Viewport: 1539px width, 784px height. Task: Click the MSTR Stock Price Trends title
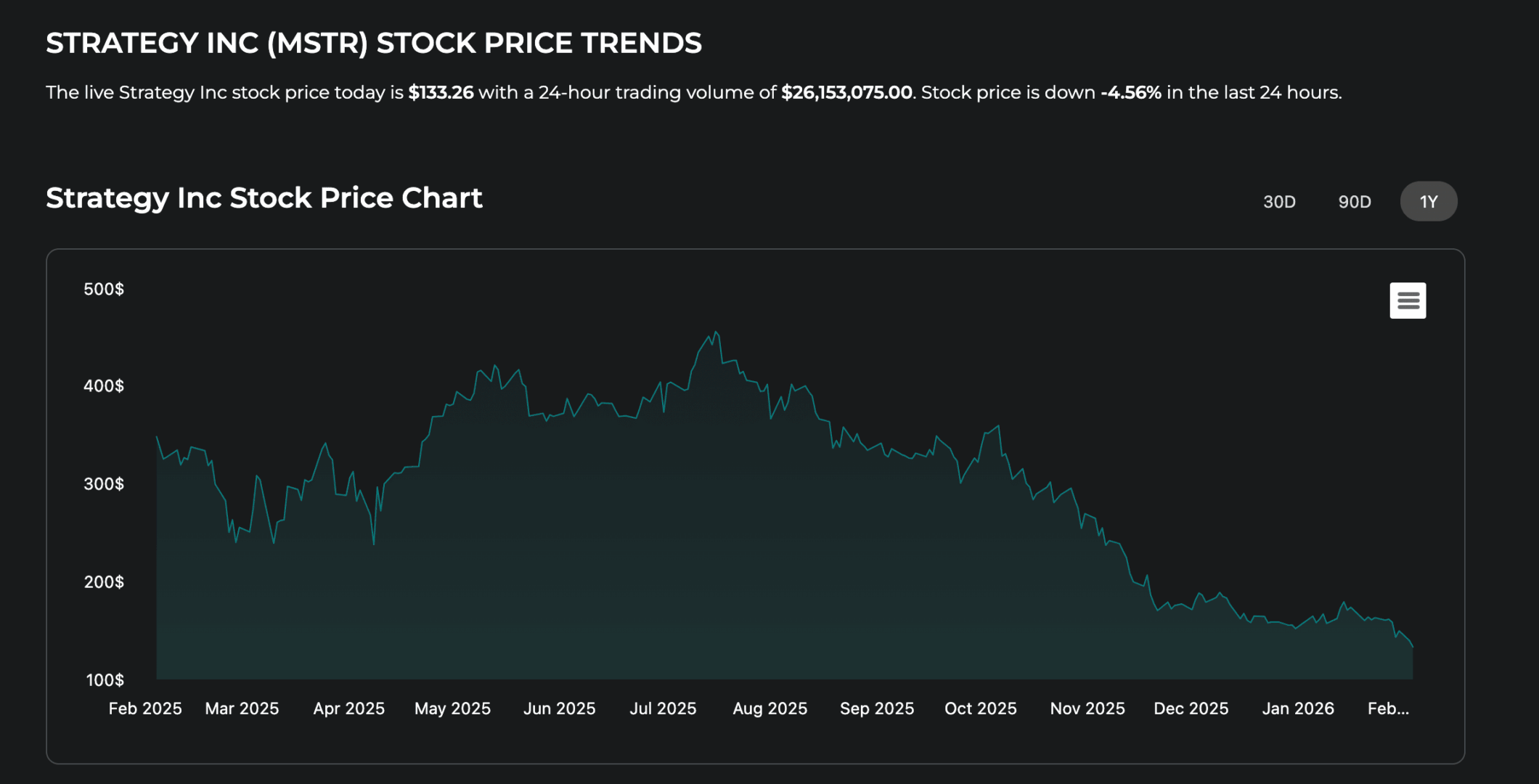coord(374,44)
